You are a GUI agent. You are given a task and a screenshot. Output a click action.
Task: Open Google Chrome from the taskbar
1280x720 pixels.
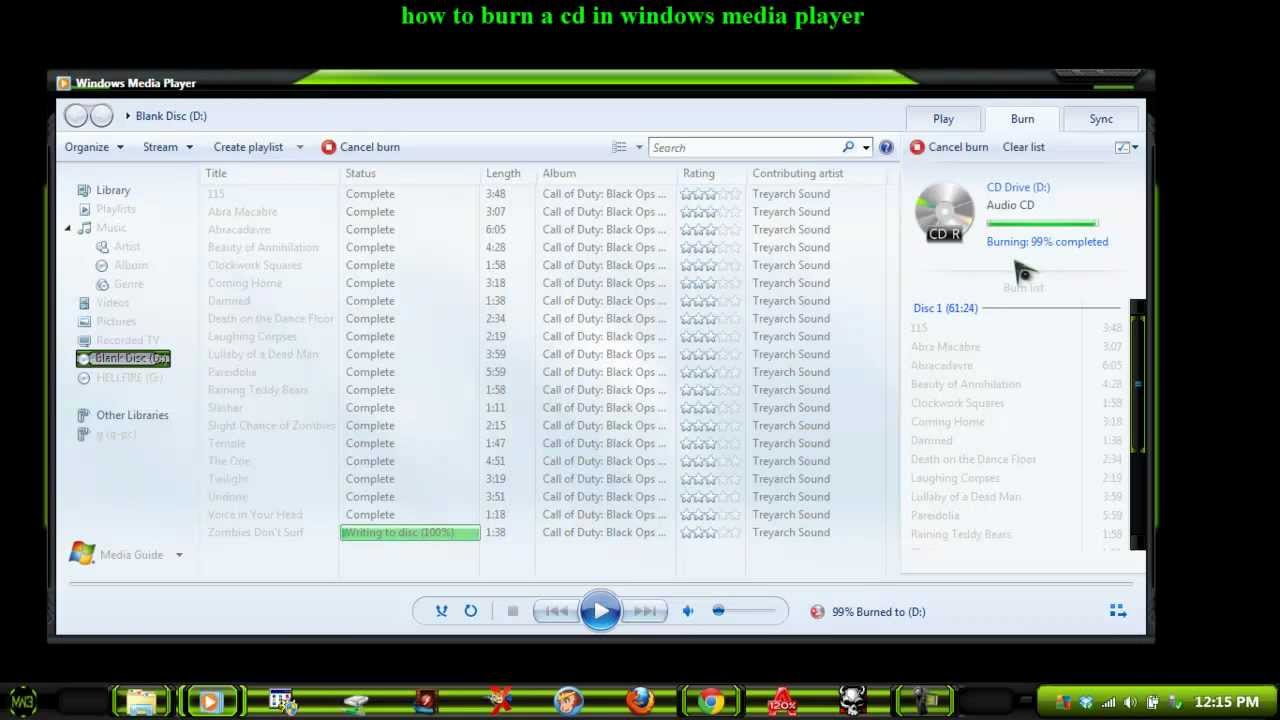tap(711, 702)
